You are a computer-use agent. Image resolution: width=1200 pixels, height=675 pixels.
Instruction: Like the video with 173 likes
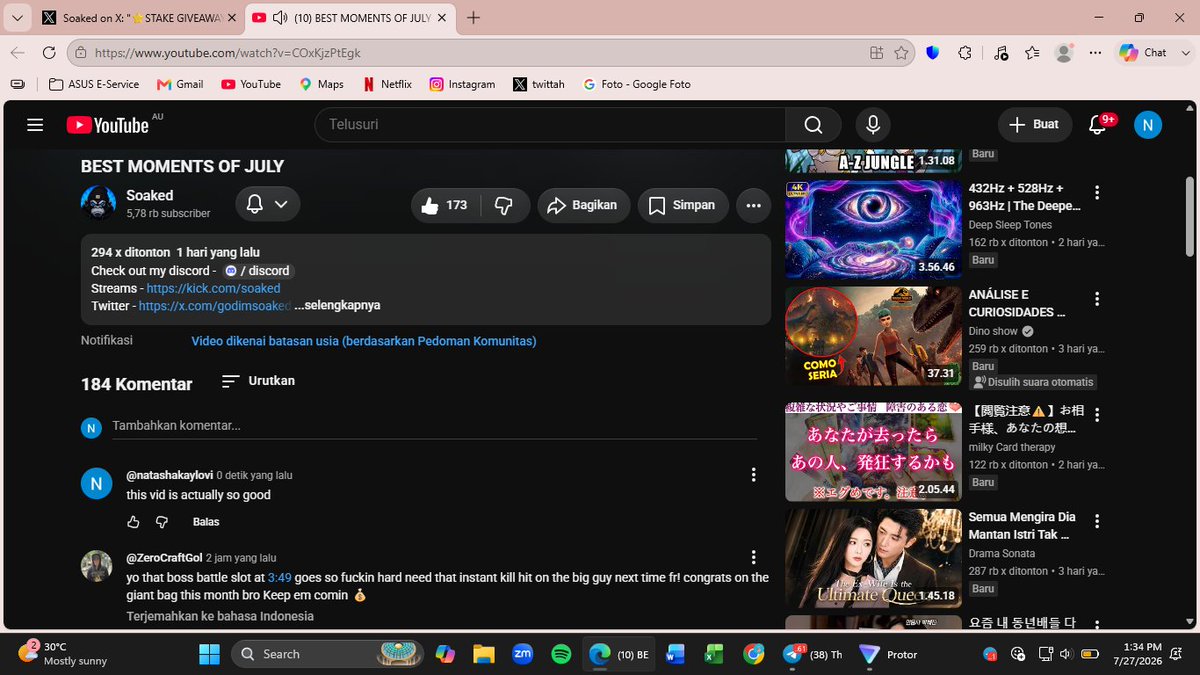click(445, 205)
